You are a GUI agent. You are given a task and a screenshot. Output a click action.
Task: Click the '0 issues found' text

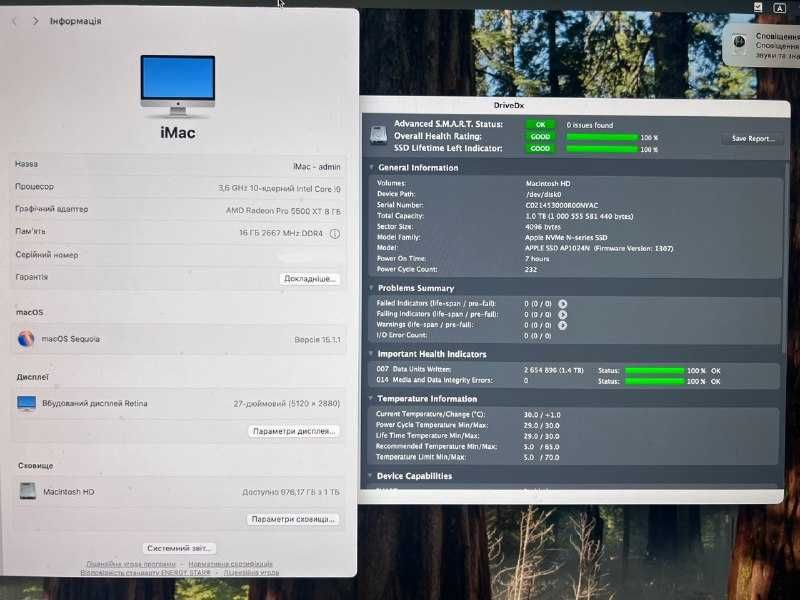[x=590, y=125]
